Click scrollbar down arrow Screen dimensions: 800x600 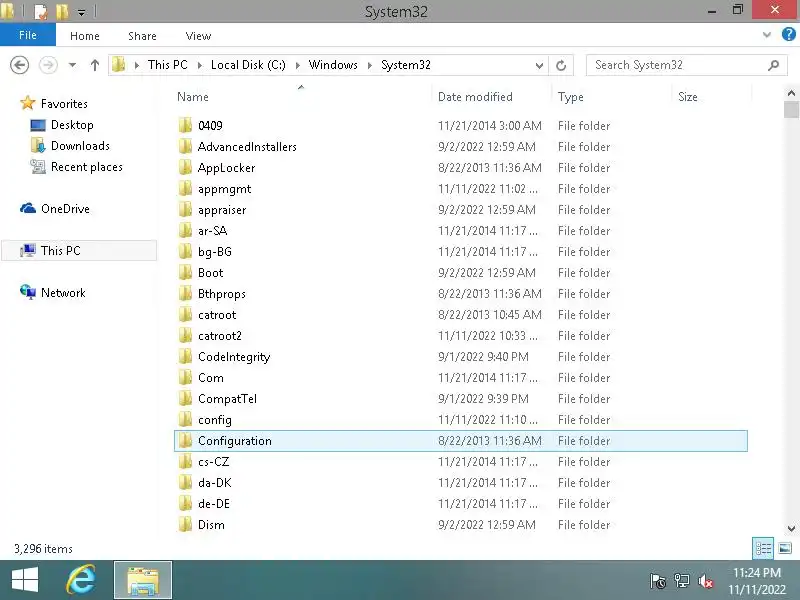(791, 529)
